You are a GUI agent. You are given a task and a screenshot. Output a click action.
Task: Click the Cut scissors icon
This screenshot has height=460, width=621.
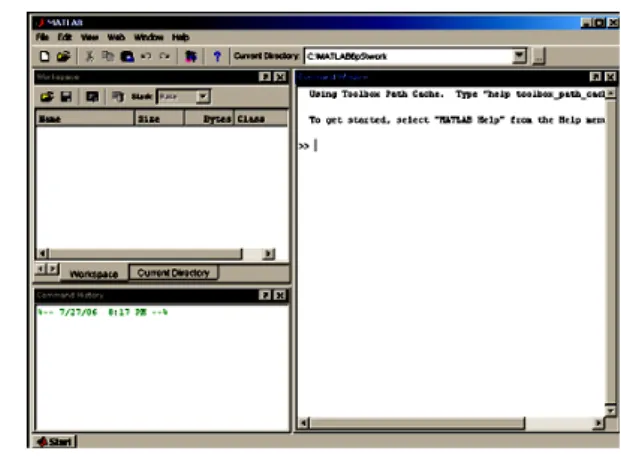[90, 56]
